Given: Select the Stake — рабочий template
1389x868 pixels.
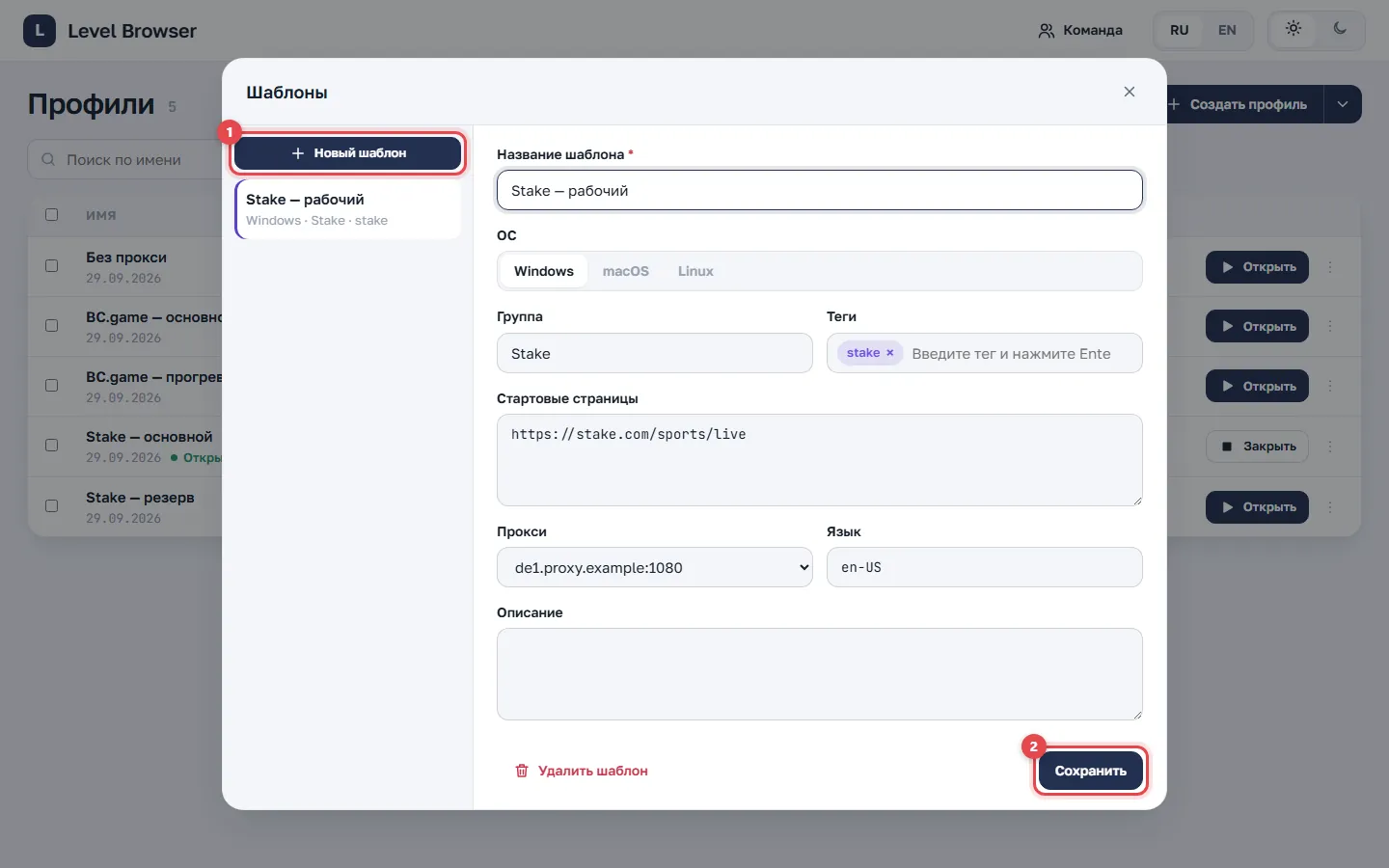Looking at the screenshot, I should 348,209.
